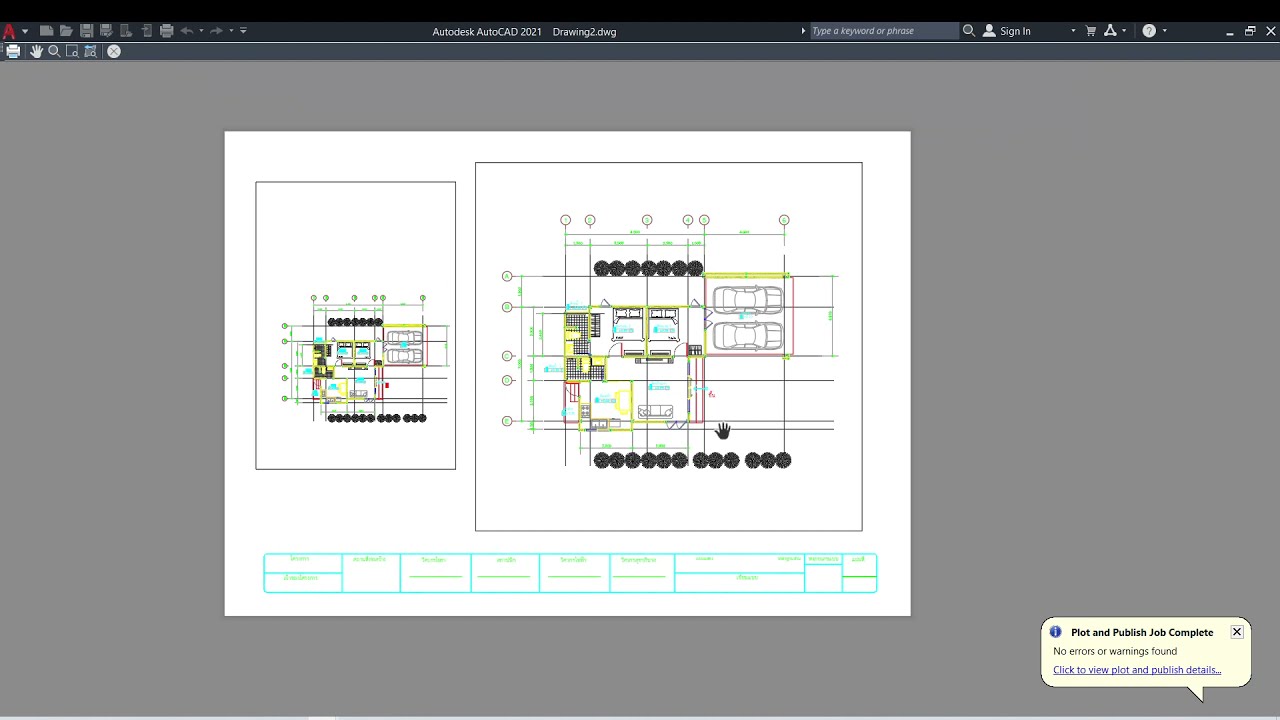This screenshot has width=1280, height=720.
Task: Open the application menu dropdown arrow
Action: [25, 31]
